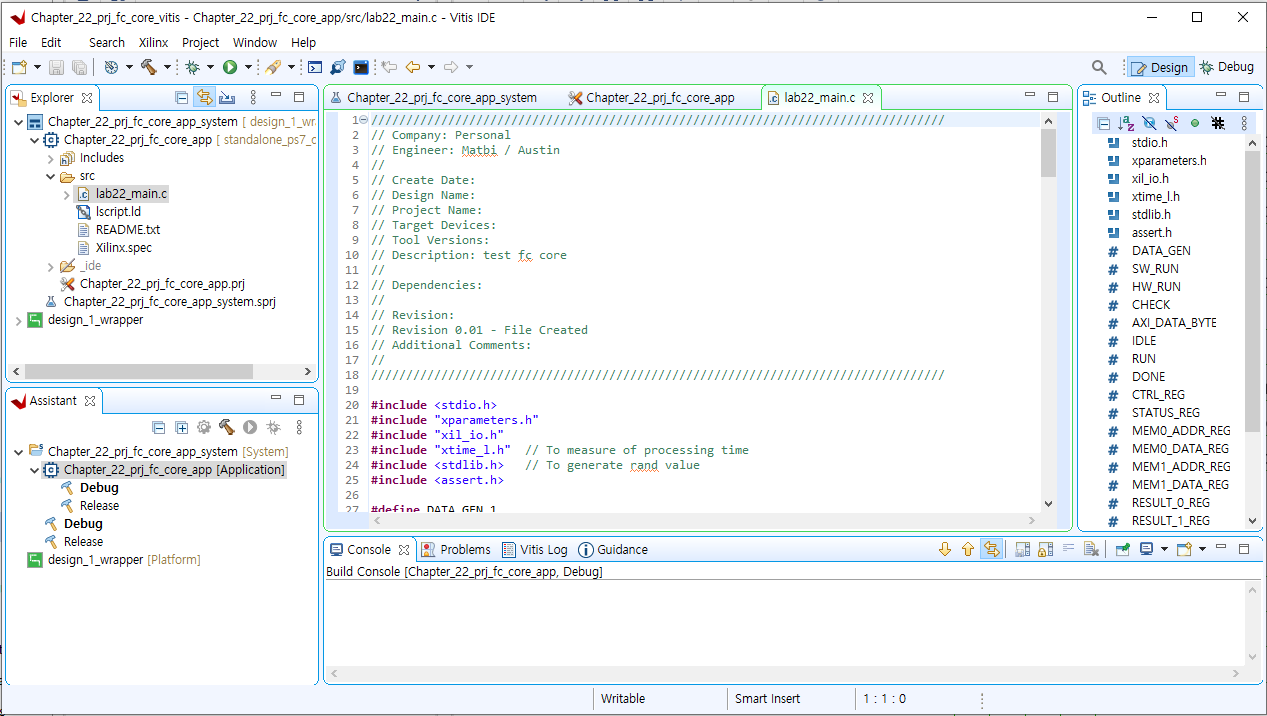Image resolution: width=1267 pixels, height=716 pixels.
Task: Toggle Hide Fields in Outline toolbar
Action: click(1149, 123)
